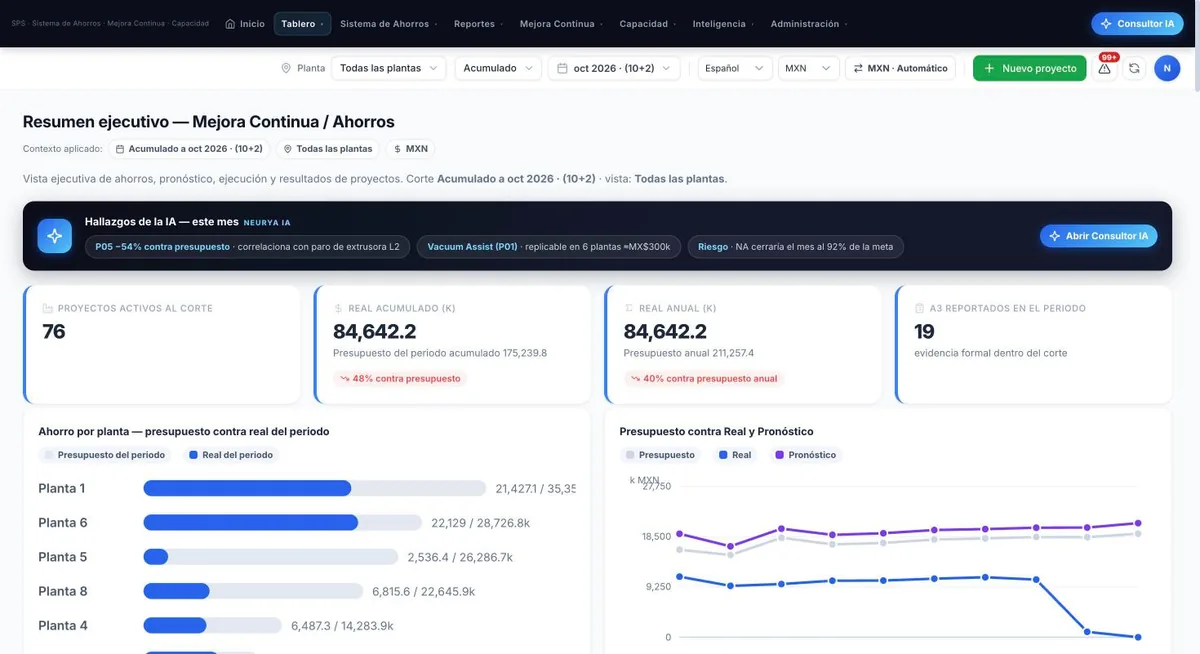Click the swap arrows icon in MXN · Automático
1200x654 pixels.
[858, 68]
